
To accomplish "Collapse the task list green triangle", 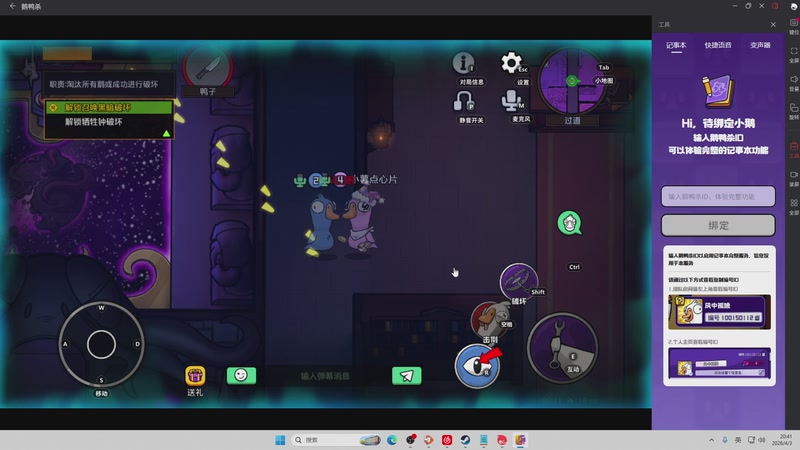I will pos(166,134).
